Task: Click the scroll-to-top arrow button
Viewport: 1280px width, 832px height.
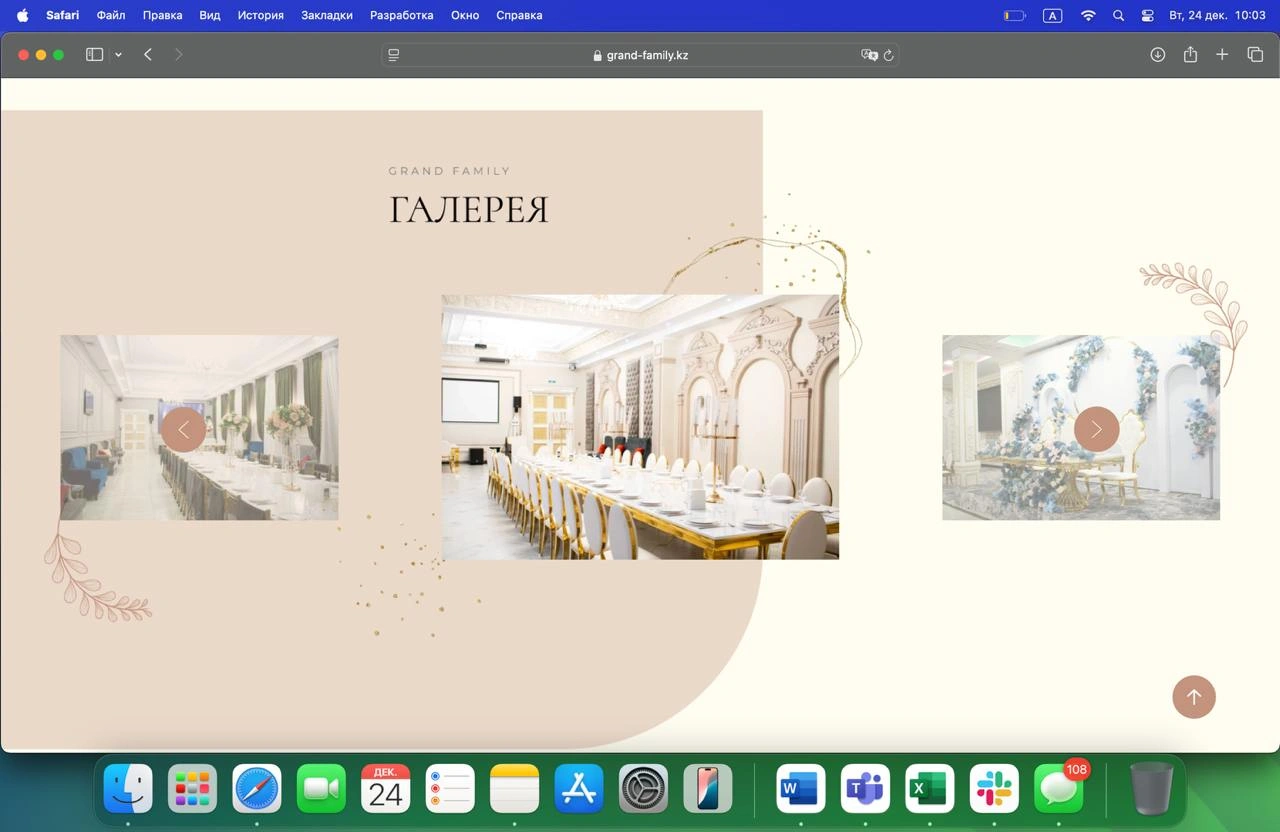Action: 1194,697
